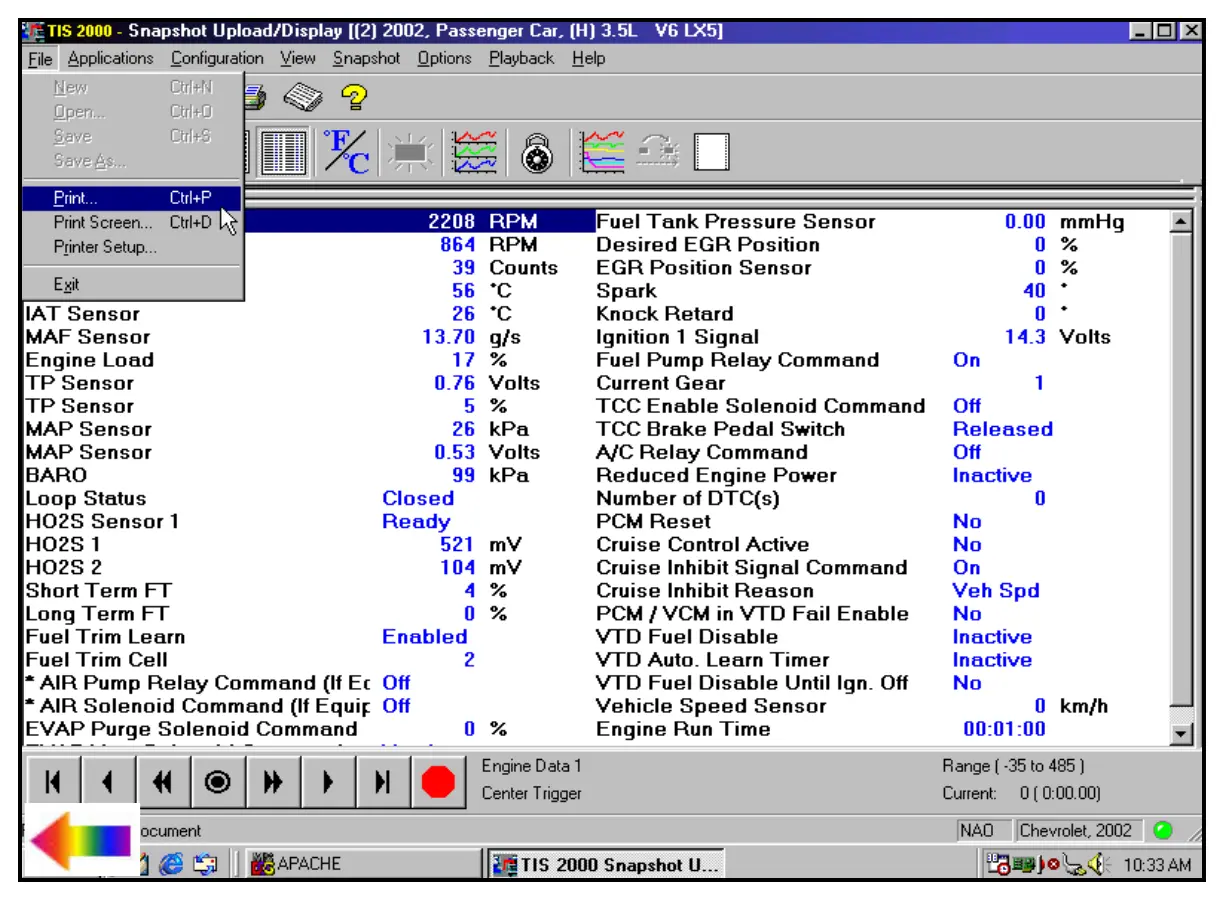This screenshot has height=900, width=1224.
Task: Click the scrollbar down arrow in data list
Action: tap(1182, 735)
